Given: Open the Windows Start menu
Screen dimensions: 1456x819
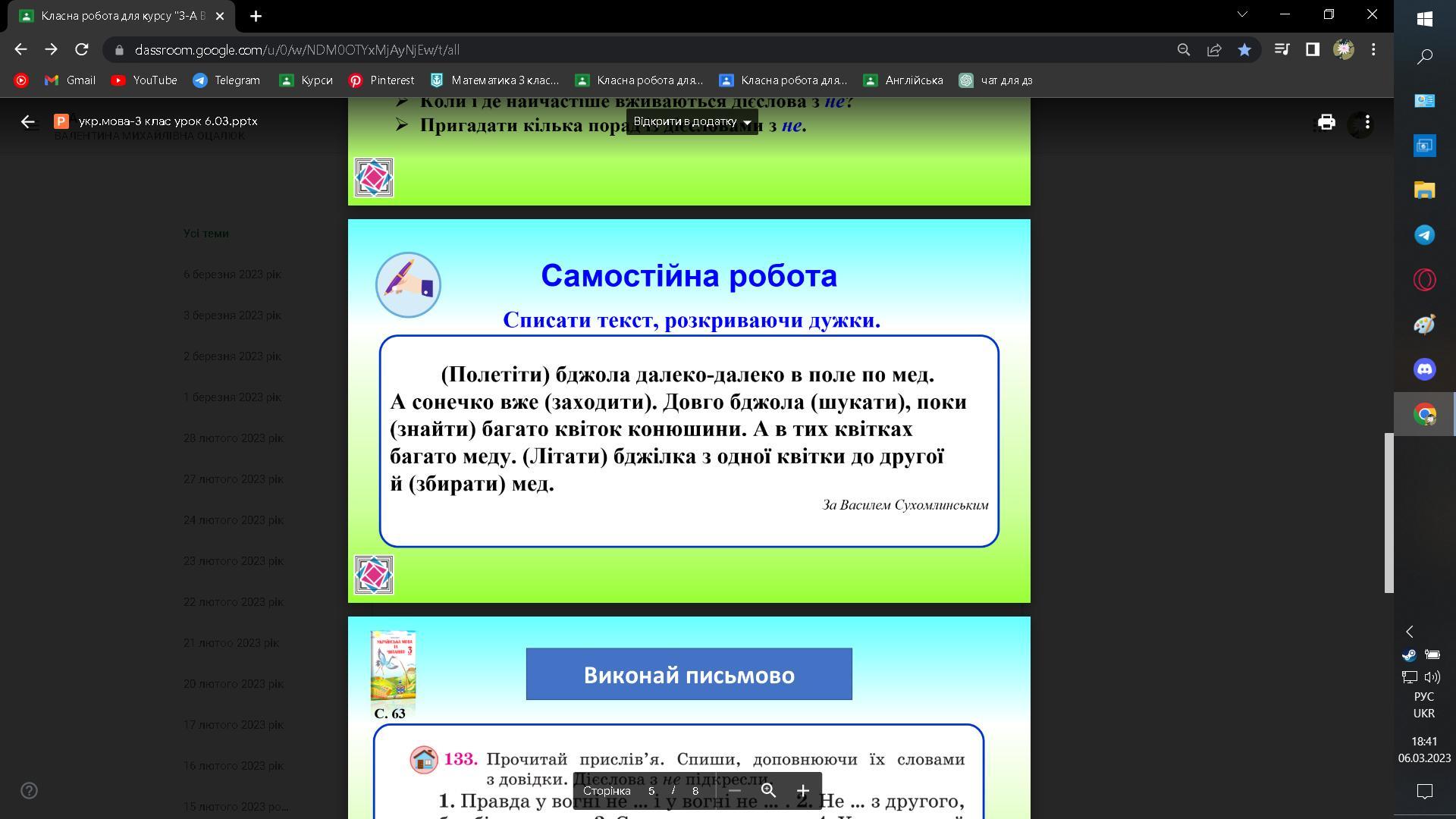Looking at the screenshot, I should [1424, 18].
